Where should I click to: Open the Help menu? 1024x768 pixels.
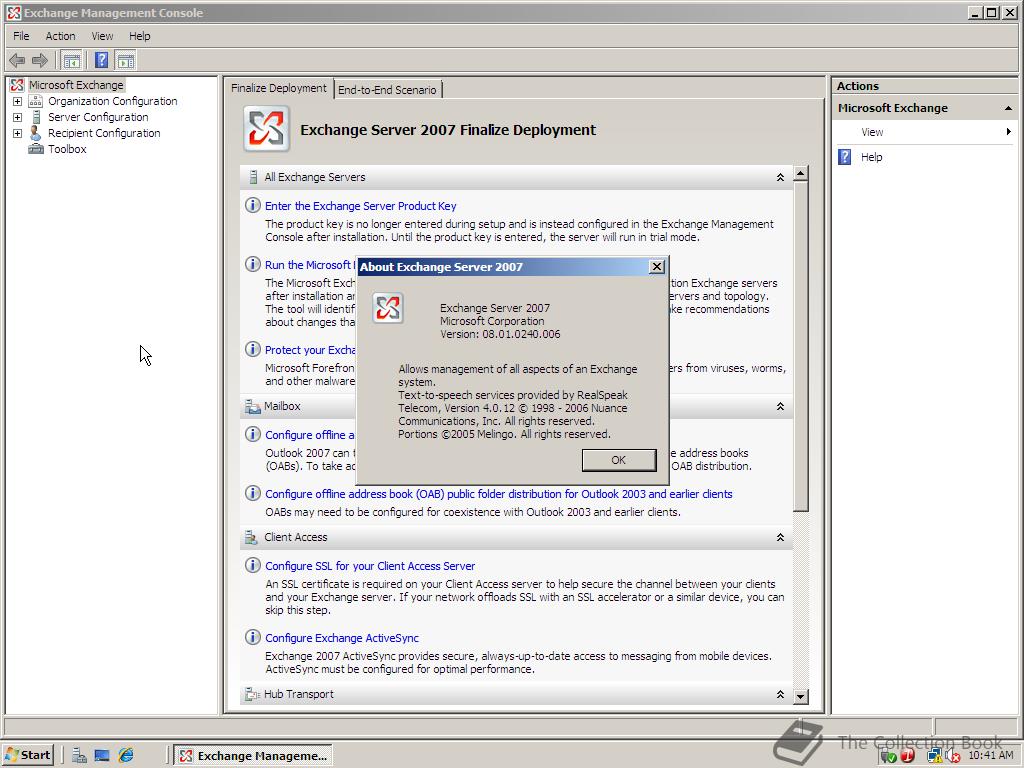tap(139, 36)
